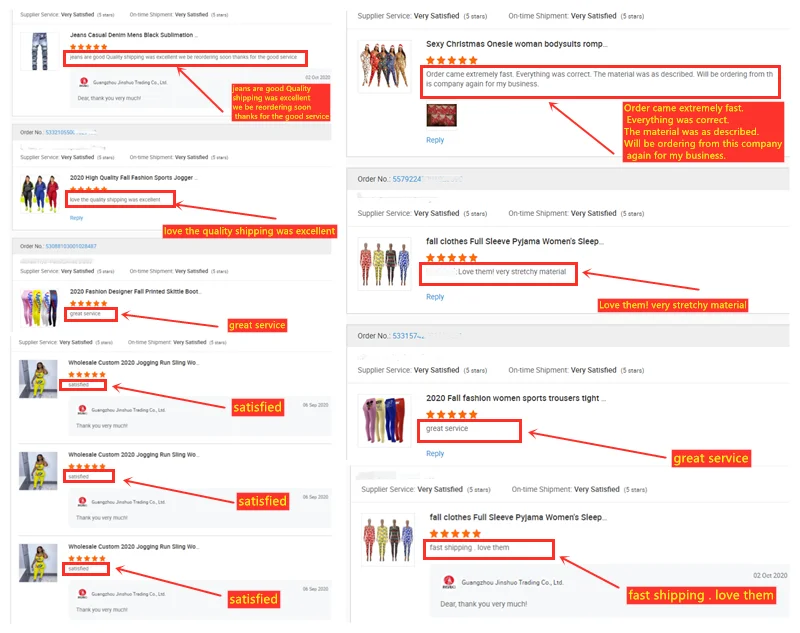Click the red review photo attachment thumbnail
800x633 pixels.
[441, 115]
